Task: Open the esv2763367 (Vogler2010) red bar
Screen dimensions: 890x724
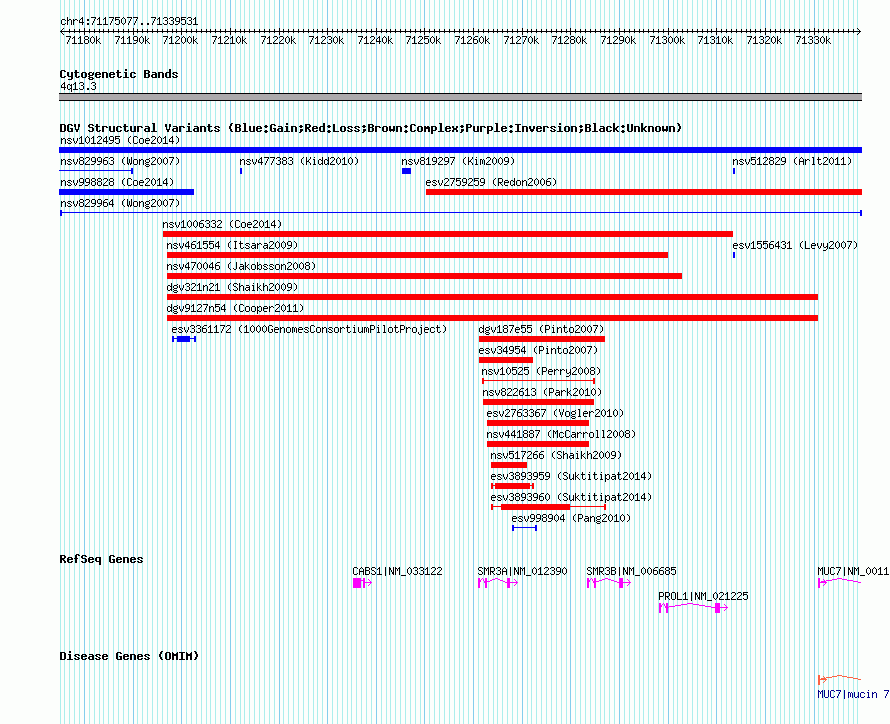Action: tap(538, 423)
